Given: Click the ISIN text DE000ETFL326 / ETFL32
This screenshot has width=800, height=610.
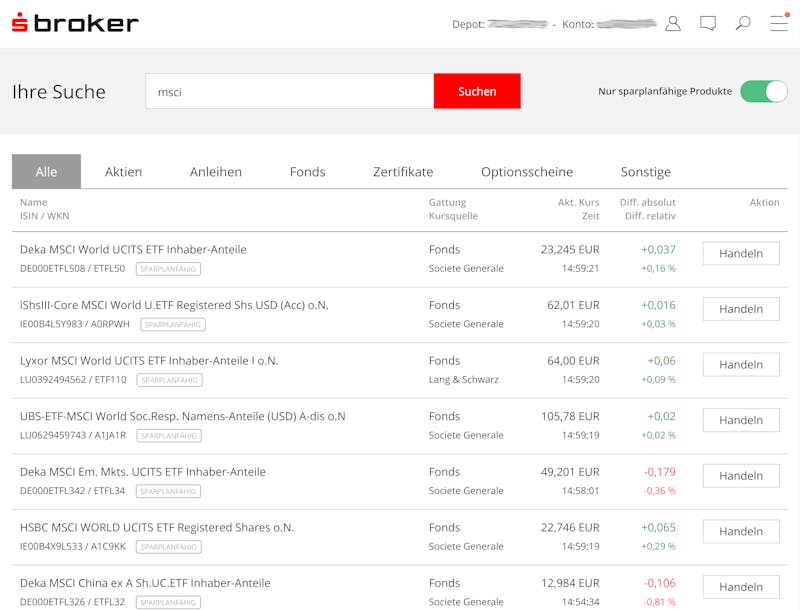Looking at the screenshot, I should pyautogui.click(x=72, y=602).
